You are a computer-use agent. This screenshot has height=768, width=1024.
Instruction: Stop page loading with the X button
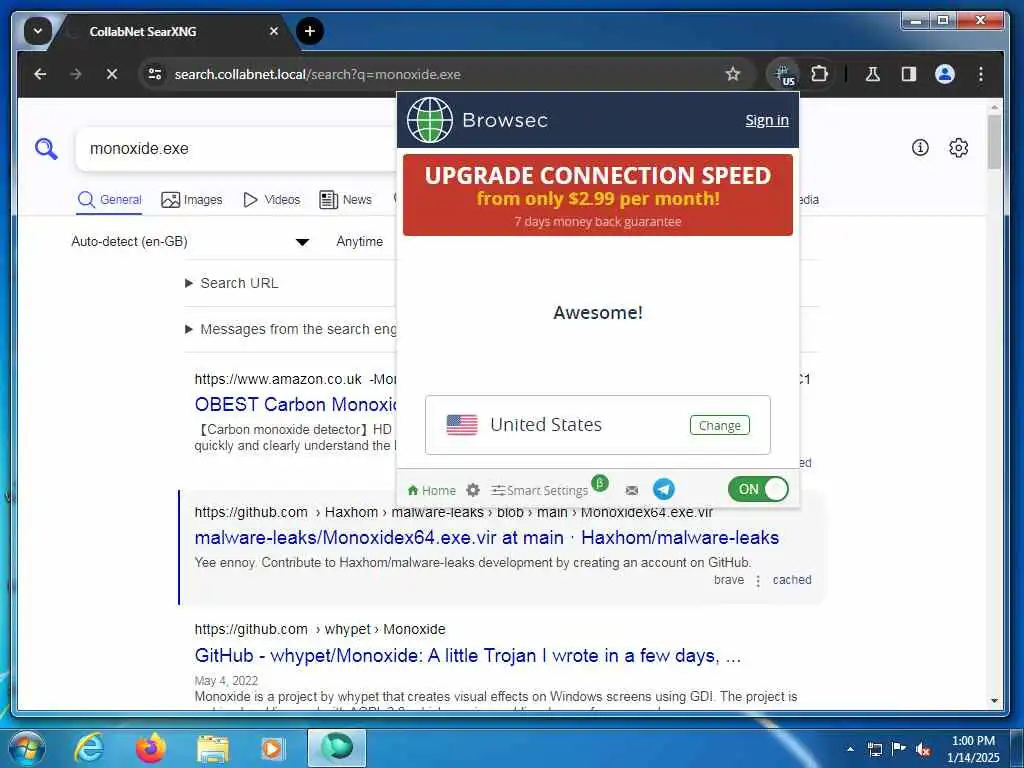coord(112,74)
